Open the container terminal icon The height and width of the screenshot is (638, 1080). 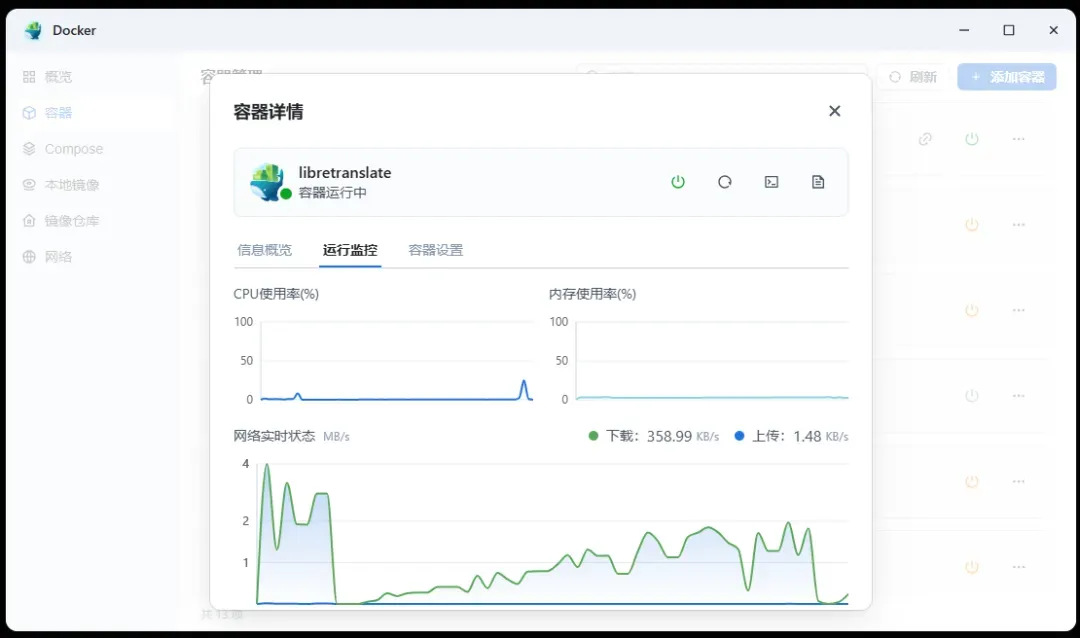point(771,182)
